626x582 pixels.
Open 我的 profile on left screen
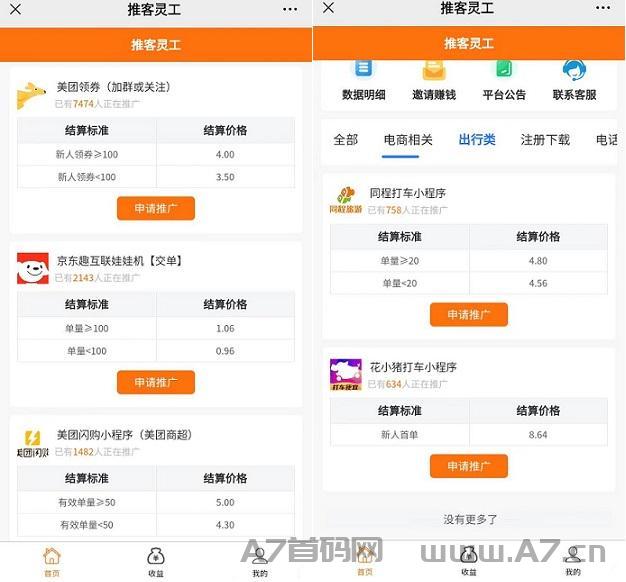tap(260, 562)
